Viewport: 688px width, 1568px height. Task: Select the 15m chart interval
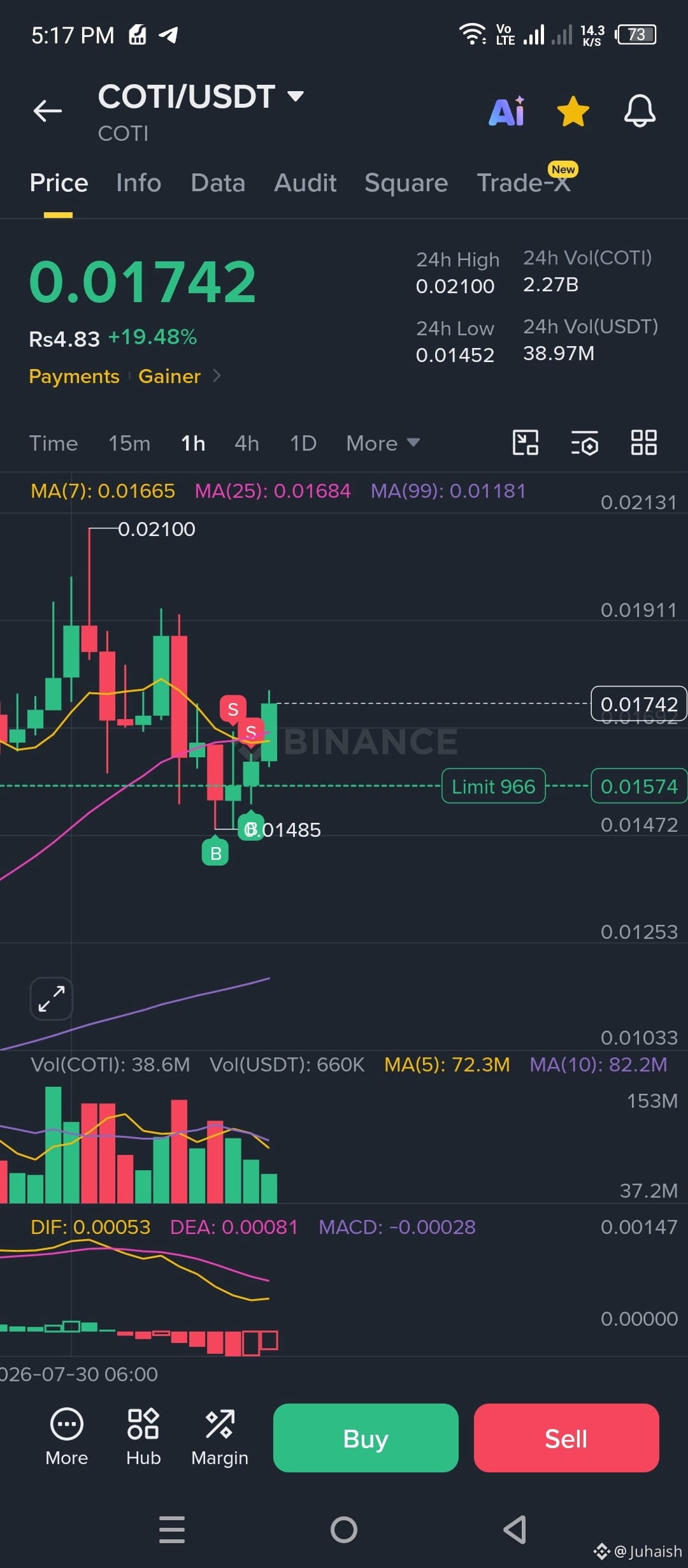(129, 443)
